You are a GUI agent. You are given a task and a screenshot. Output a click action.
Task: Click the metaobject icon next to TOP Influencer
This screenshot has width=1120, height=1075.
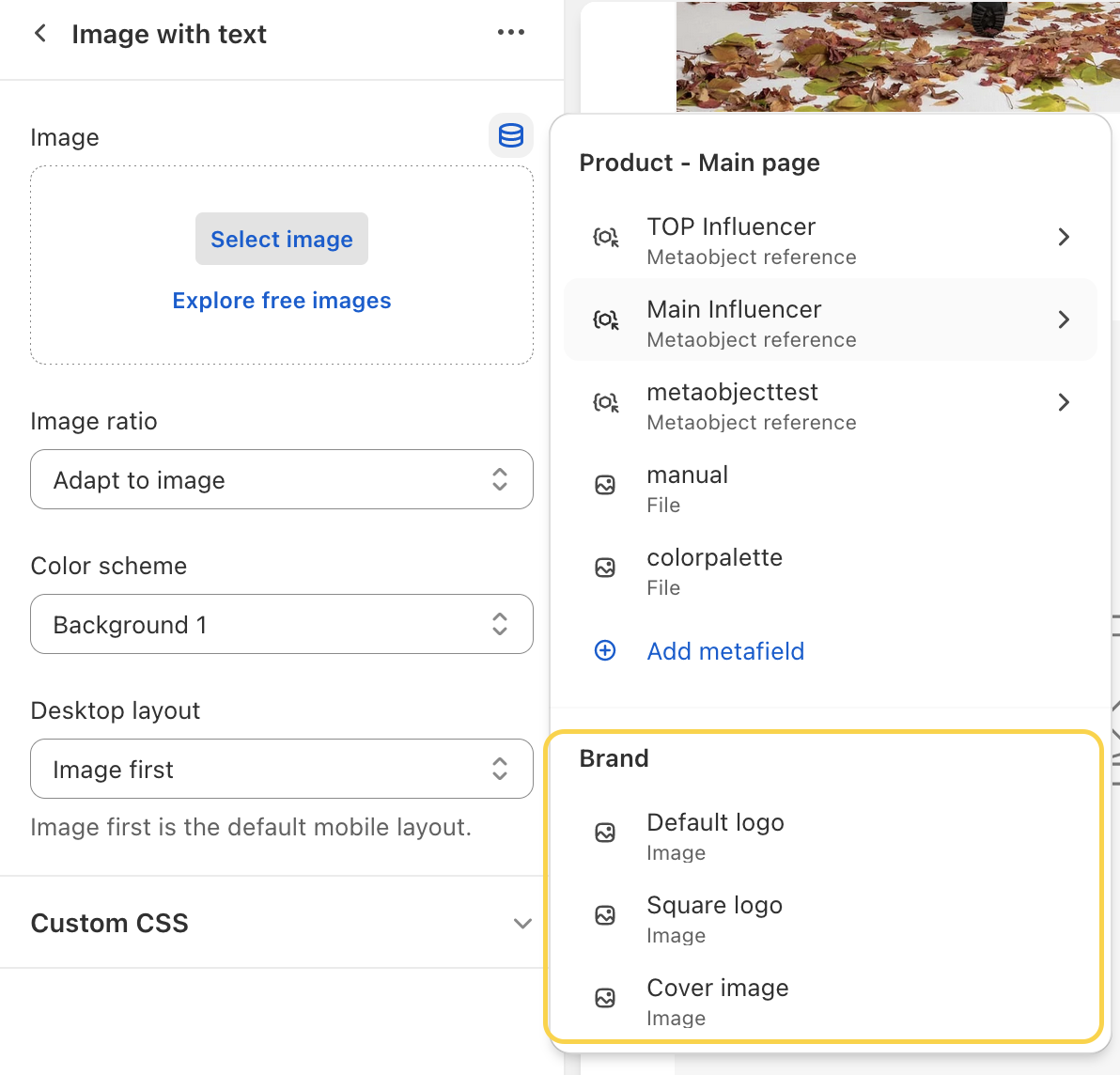(x=606, y=238)
